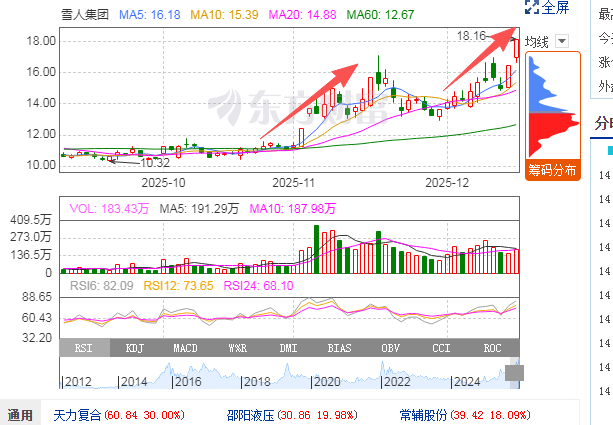
Task: Click the chip distribution histogram thumbnail
Action: pos(553,106)
